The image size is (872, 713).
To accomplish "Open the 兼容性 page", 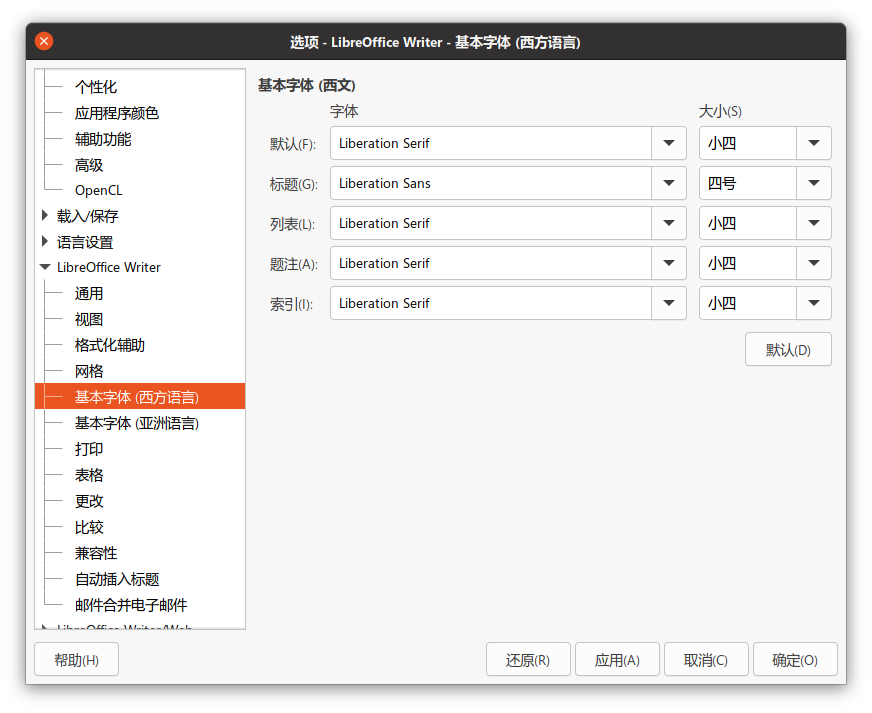I will (96, 553).
